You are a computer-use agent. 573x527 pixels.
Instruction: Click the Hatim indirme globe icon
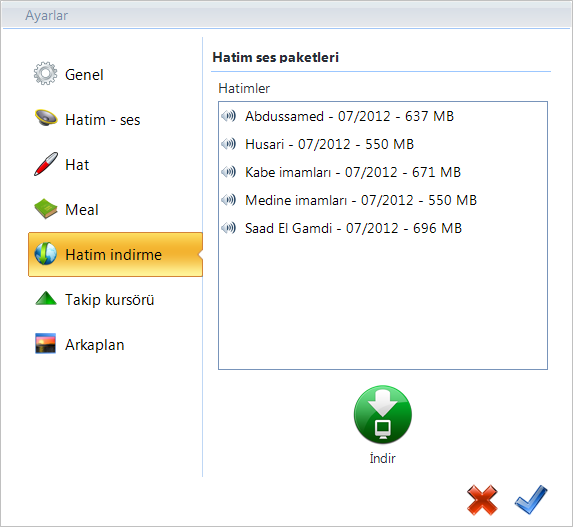(x=46, y=254)
